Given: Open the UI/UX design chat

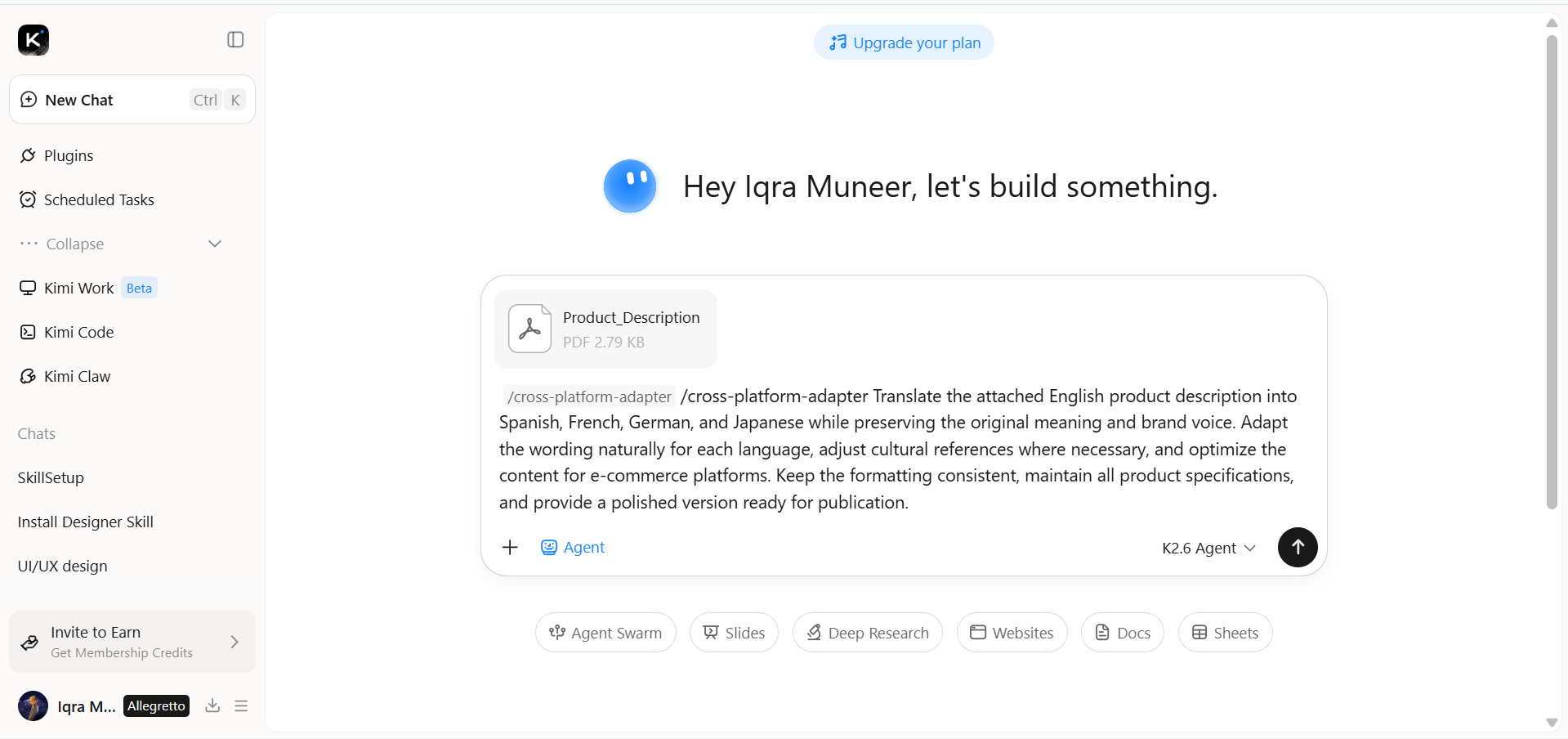Looking at the screenshot, I should pyautogui.click(x=63, y=566).
